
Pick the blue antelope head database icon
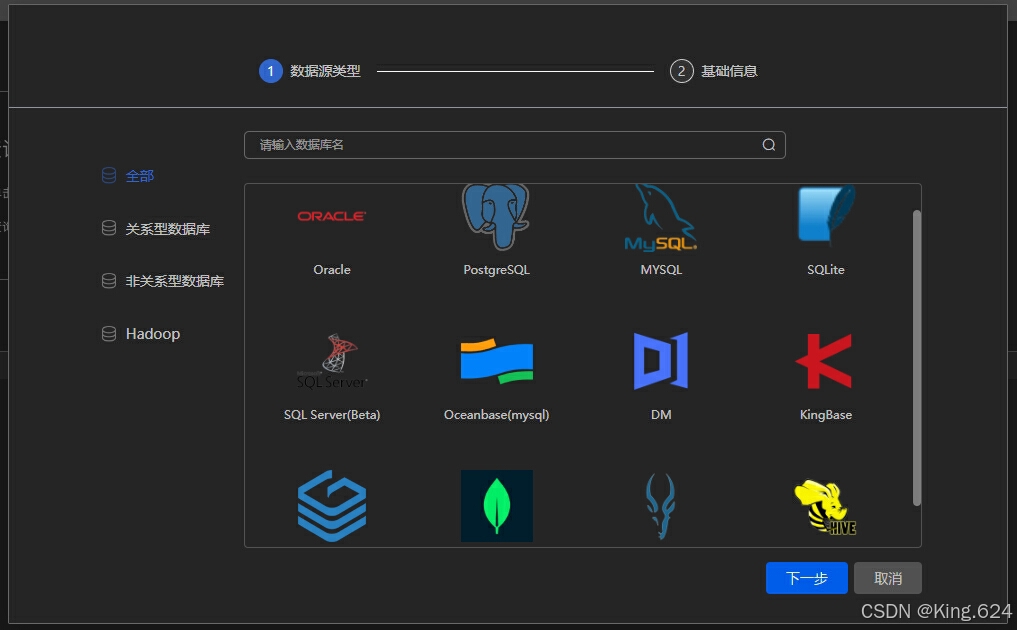[661, 506]
